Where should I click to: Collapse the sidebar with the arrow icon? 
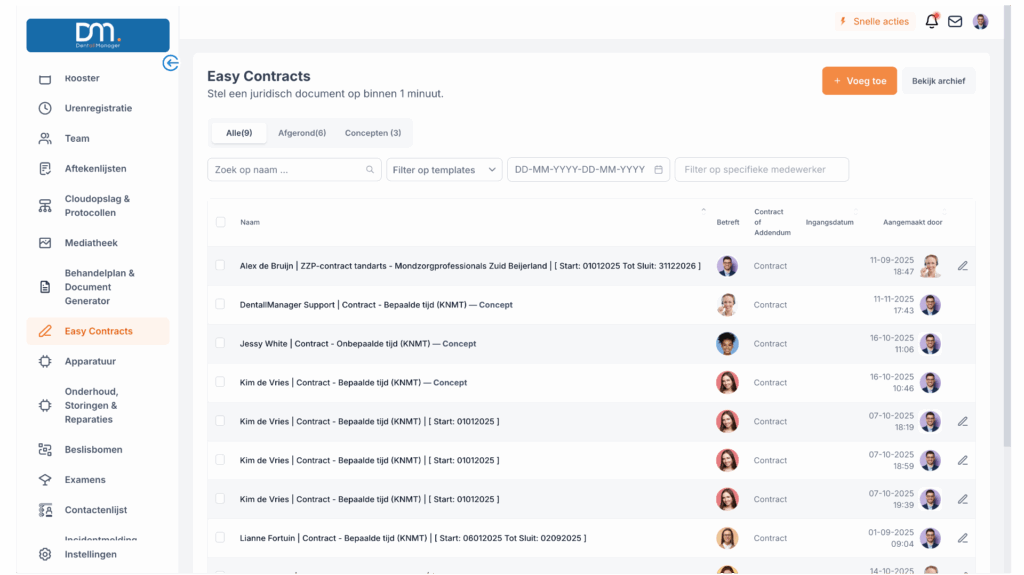pos(170,63)
